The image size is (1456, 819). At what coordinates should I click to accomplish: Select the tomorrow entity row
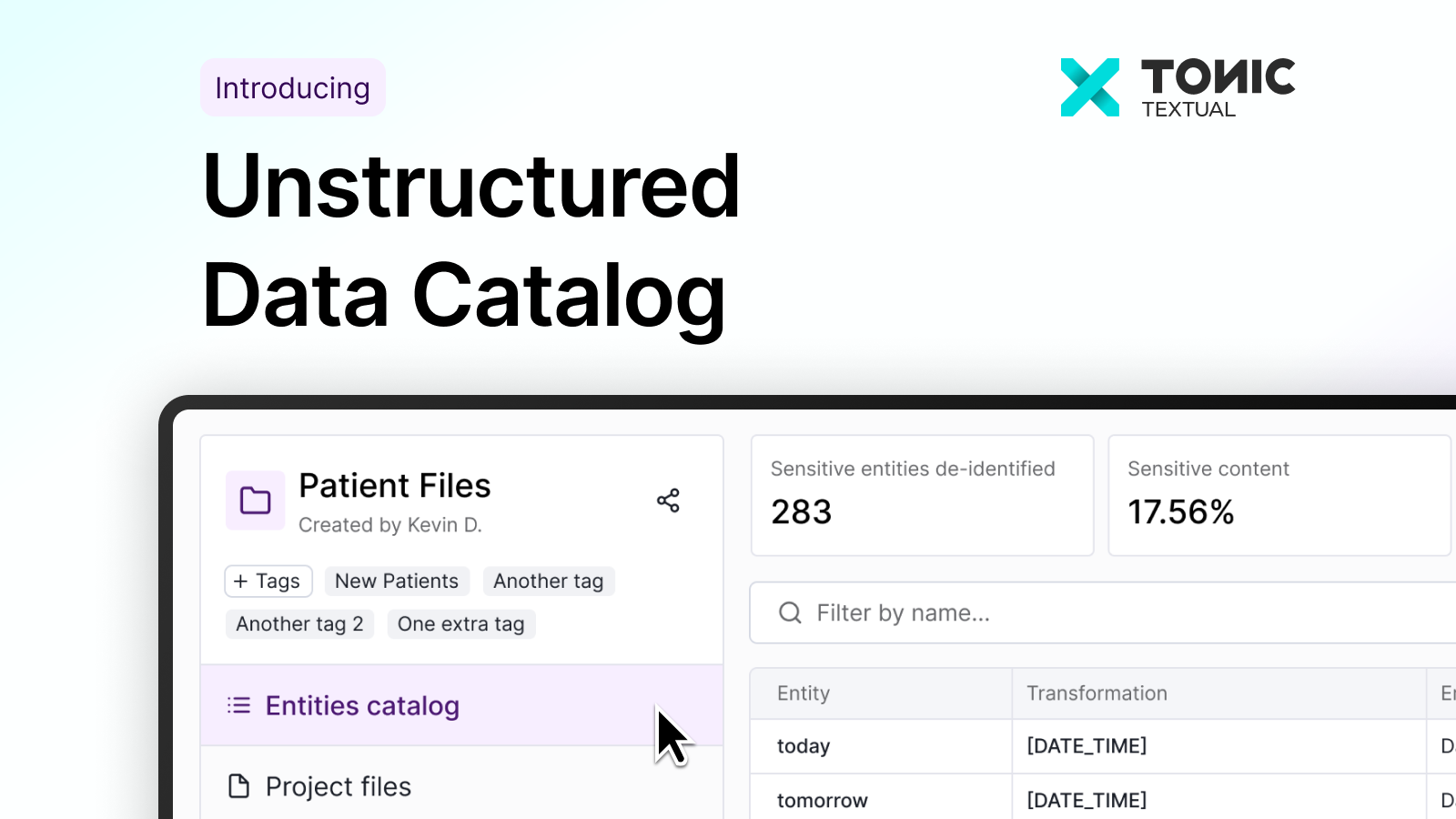pyautogui.click(x=823, y=801)
